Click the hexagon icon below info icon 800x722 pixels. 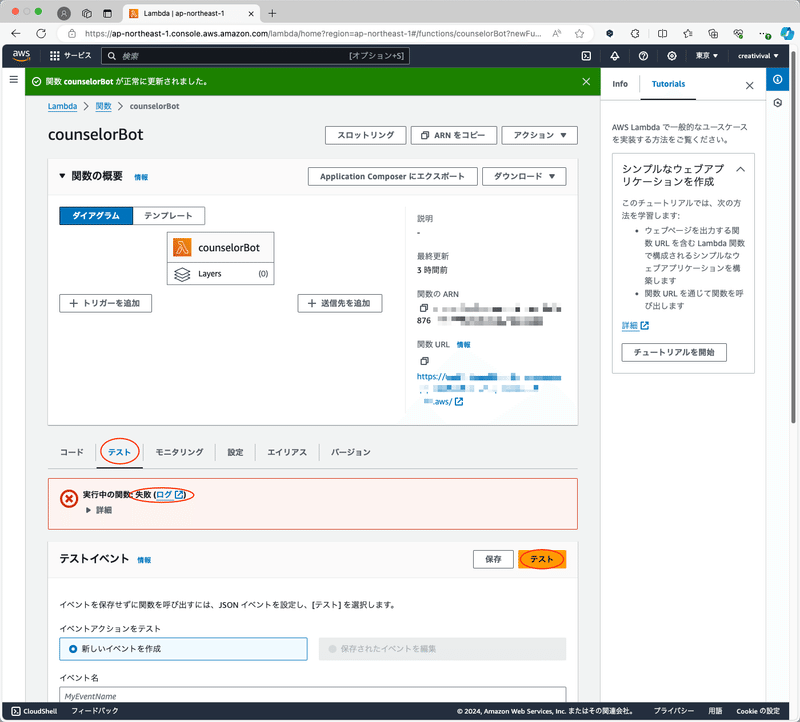pos(778,103)
